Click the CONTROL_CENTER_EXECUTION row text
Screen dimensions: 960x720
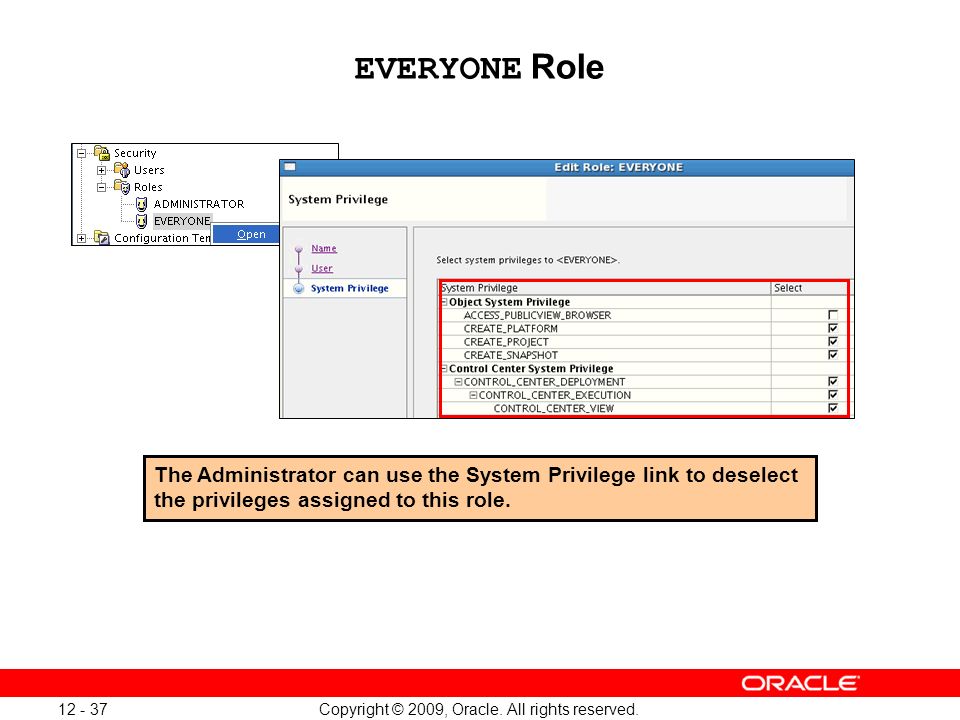[555, 396]
